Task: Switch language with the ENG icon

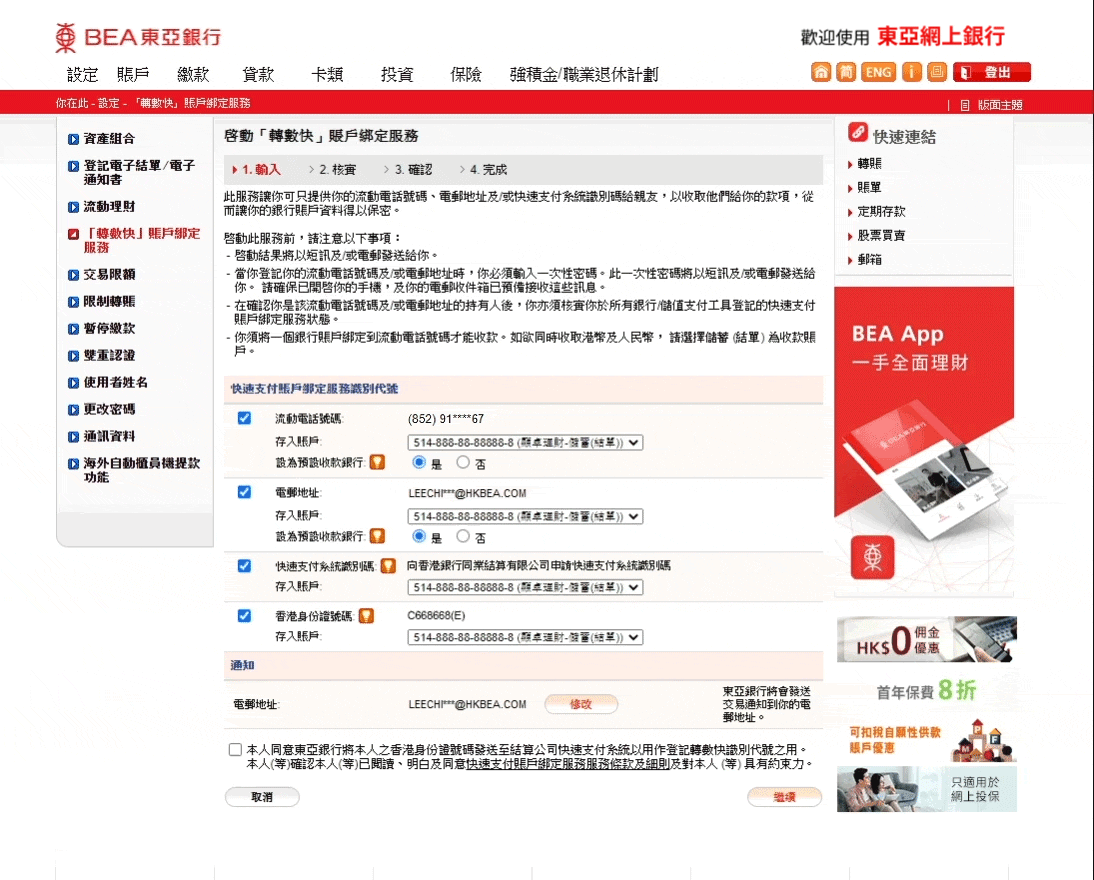Action: (x=878, y=72)
